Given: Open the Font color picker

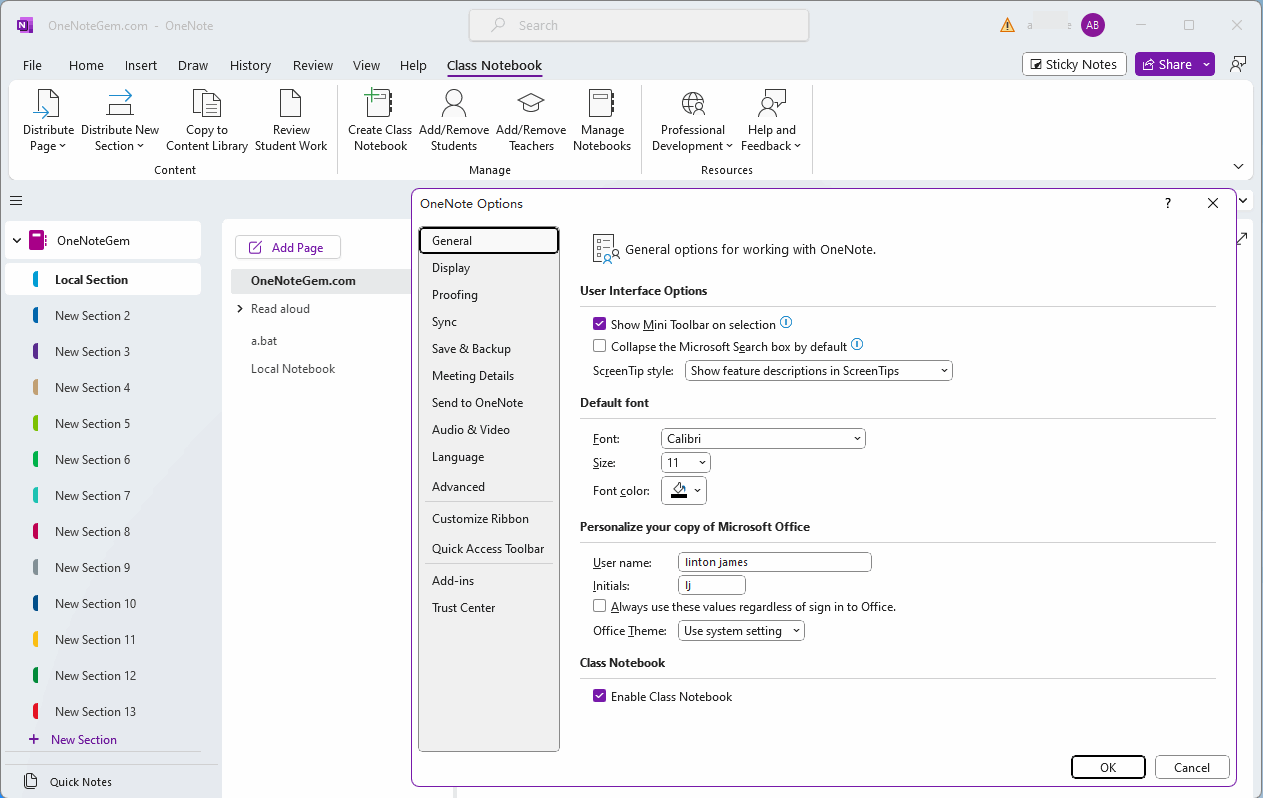Looking at the screenshot, I should (684, 490).
